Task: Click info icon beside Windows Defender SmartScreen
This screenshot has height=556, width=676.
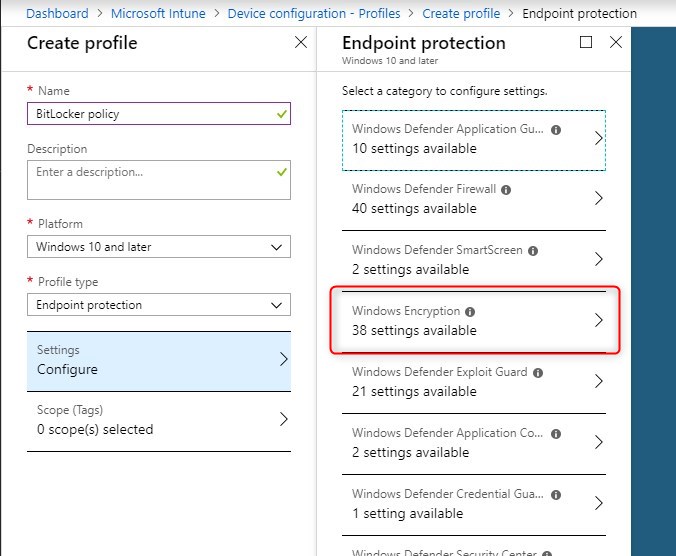Action: click(533, 251)
